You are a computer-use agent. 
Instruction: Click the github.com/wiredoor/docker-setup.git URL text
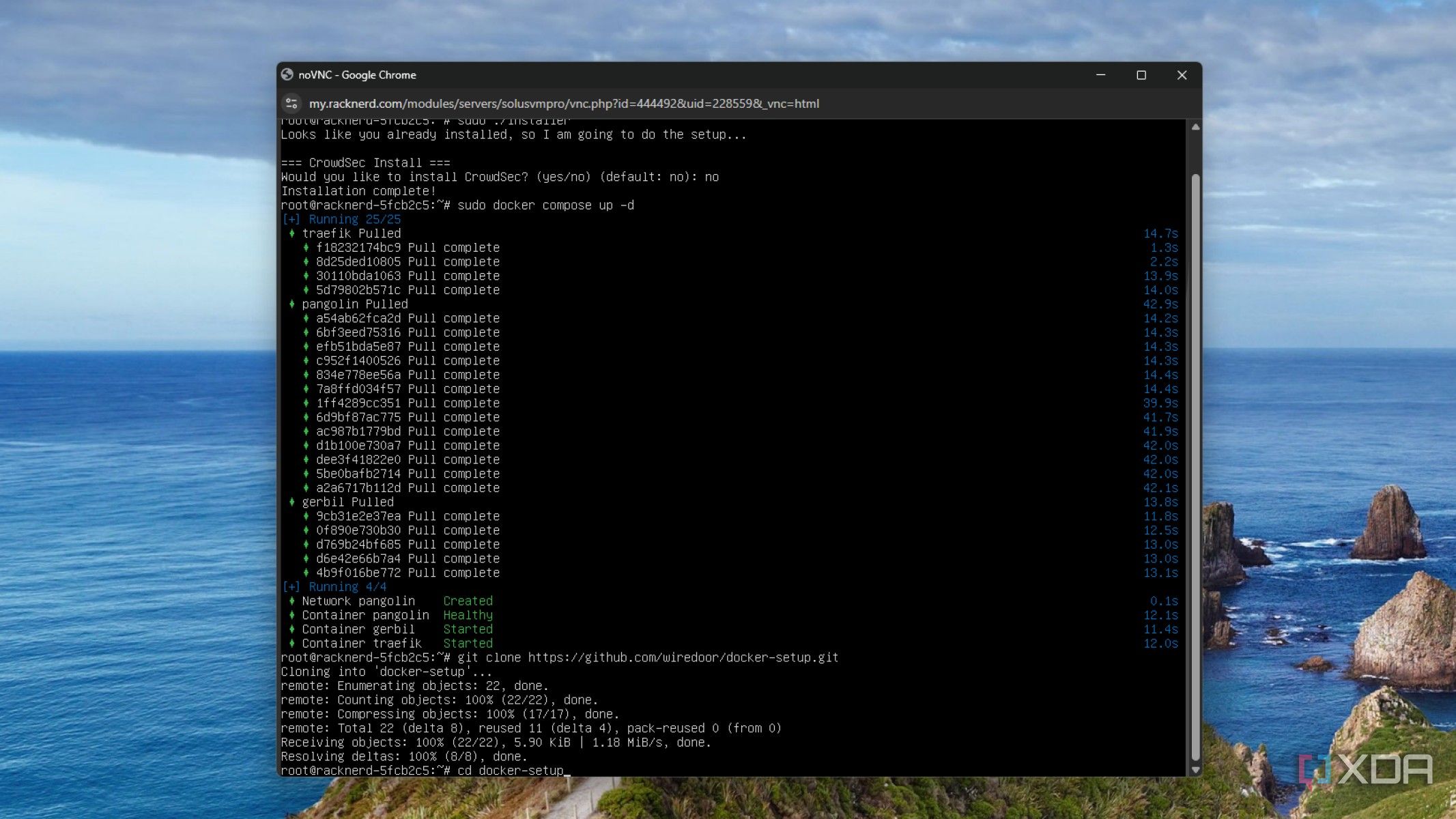pos(683,657)
